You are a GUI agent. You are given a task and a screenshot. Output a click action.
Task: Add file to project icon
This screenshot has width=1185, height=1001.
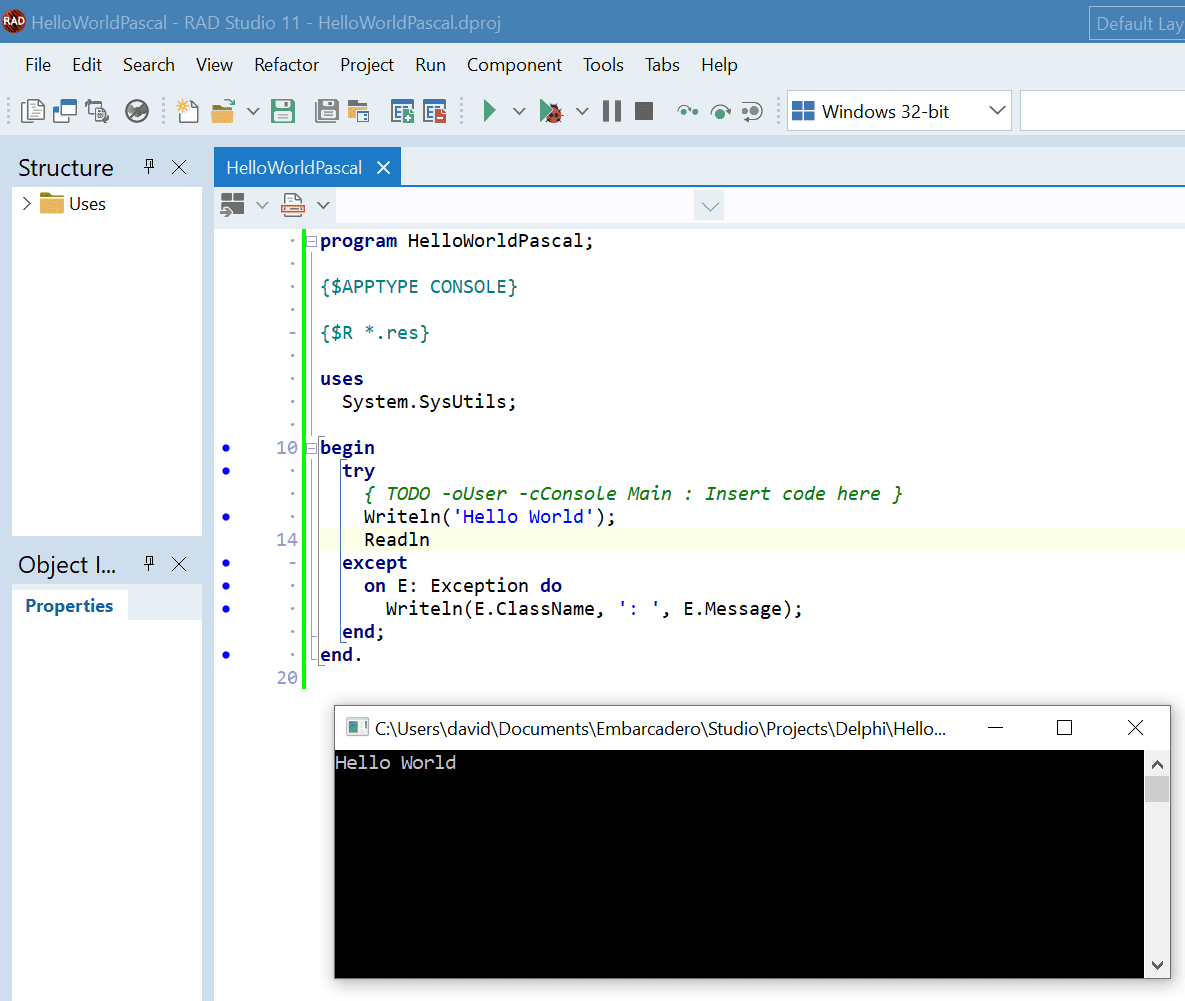click(402, 111)
